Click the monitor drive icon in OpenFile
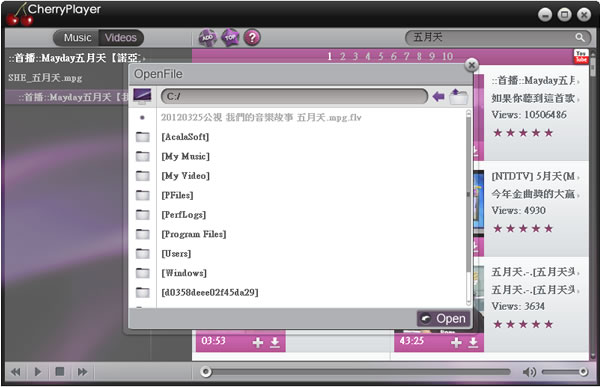Viewport: 600px width, 387px height. (x=142, y=96)
